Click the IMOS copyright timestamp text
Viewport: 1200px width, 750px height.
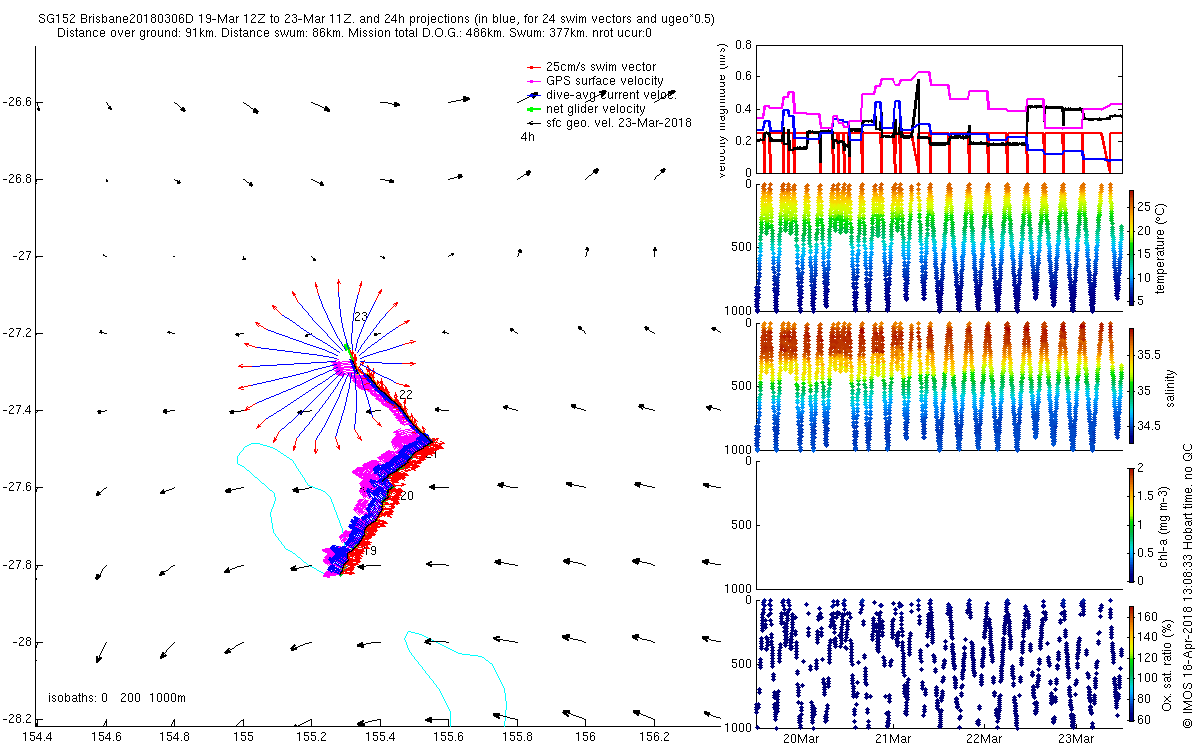[x=1188, y=586]
